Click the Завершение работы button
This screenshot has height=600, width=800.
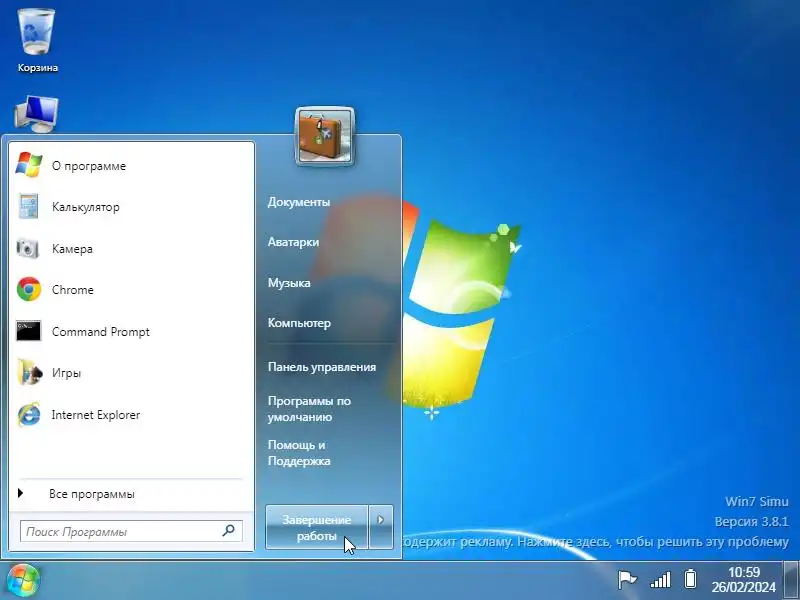[x=317, y=527]
